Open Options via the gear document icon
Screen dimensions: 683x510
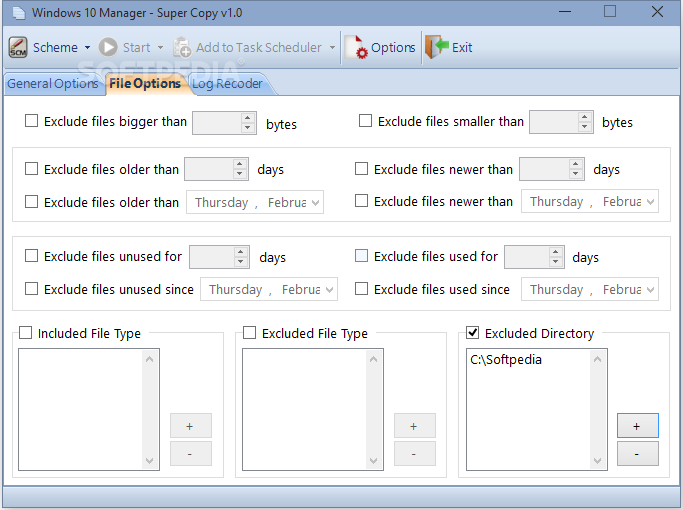pos(356,47)
